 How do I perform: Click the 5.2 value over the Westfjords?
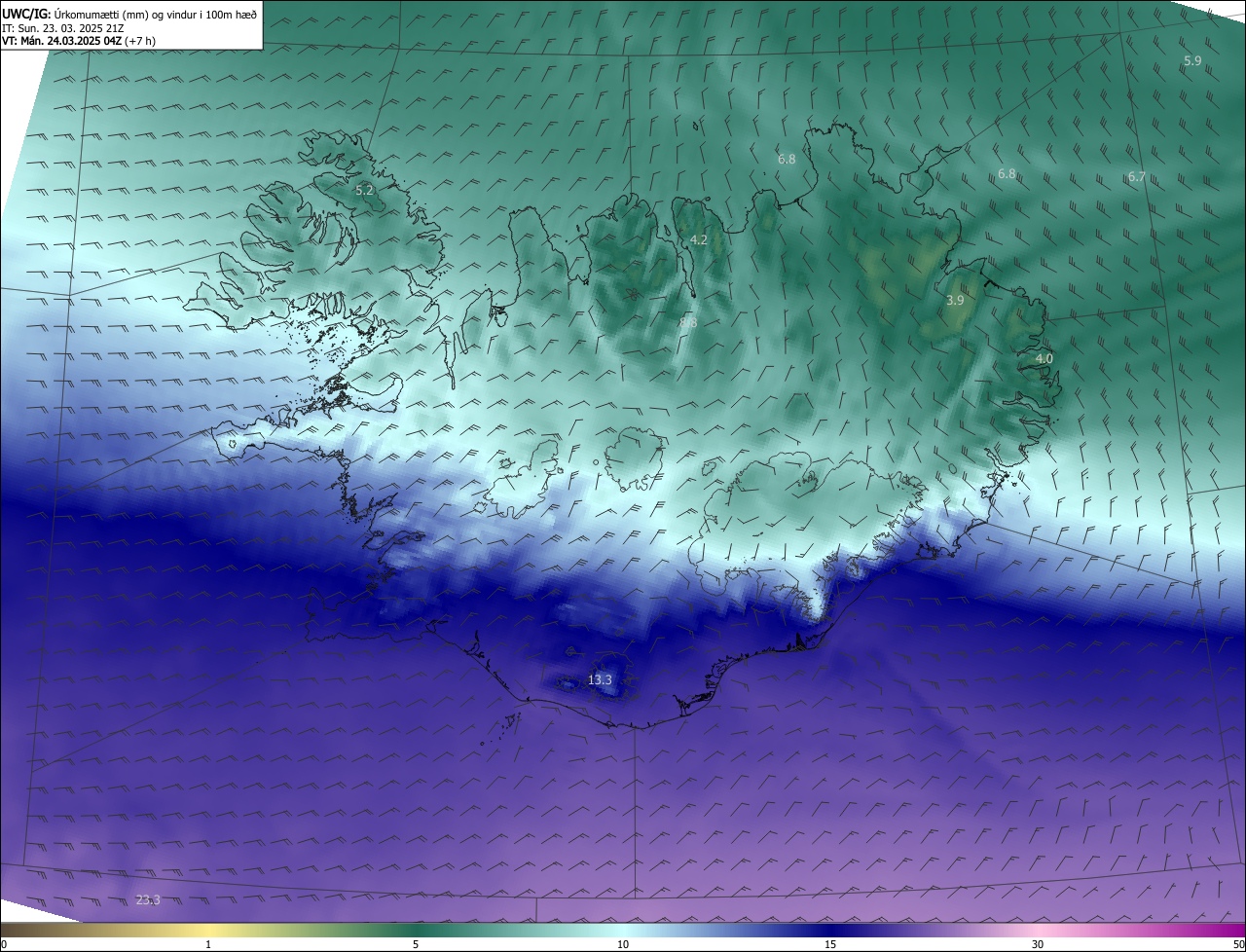tap(365, 191)
